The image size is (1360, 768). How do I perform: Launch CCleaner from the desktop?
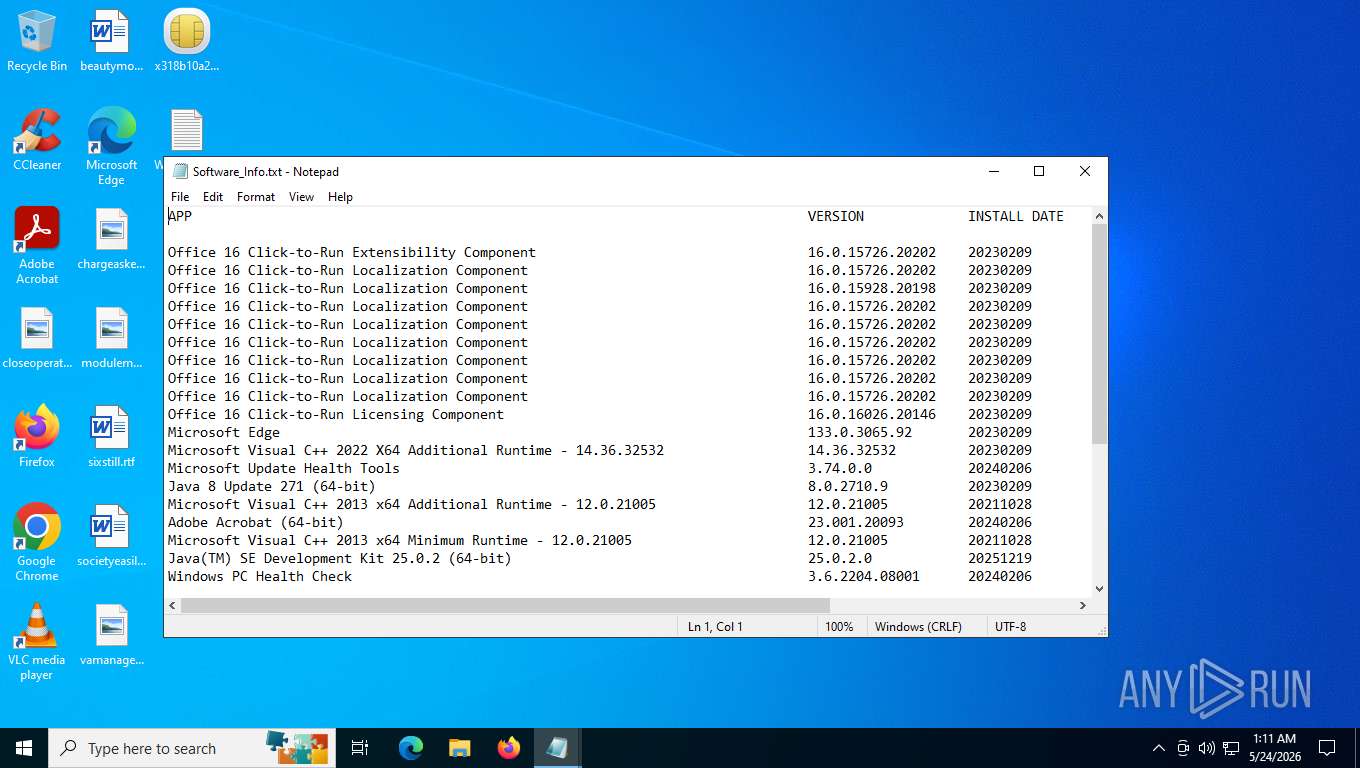pos(37,140)
